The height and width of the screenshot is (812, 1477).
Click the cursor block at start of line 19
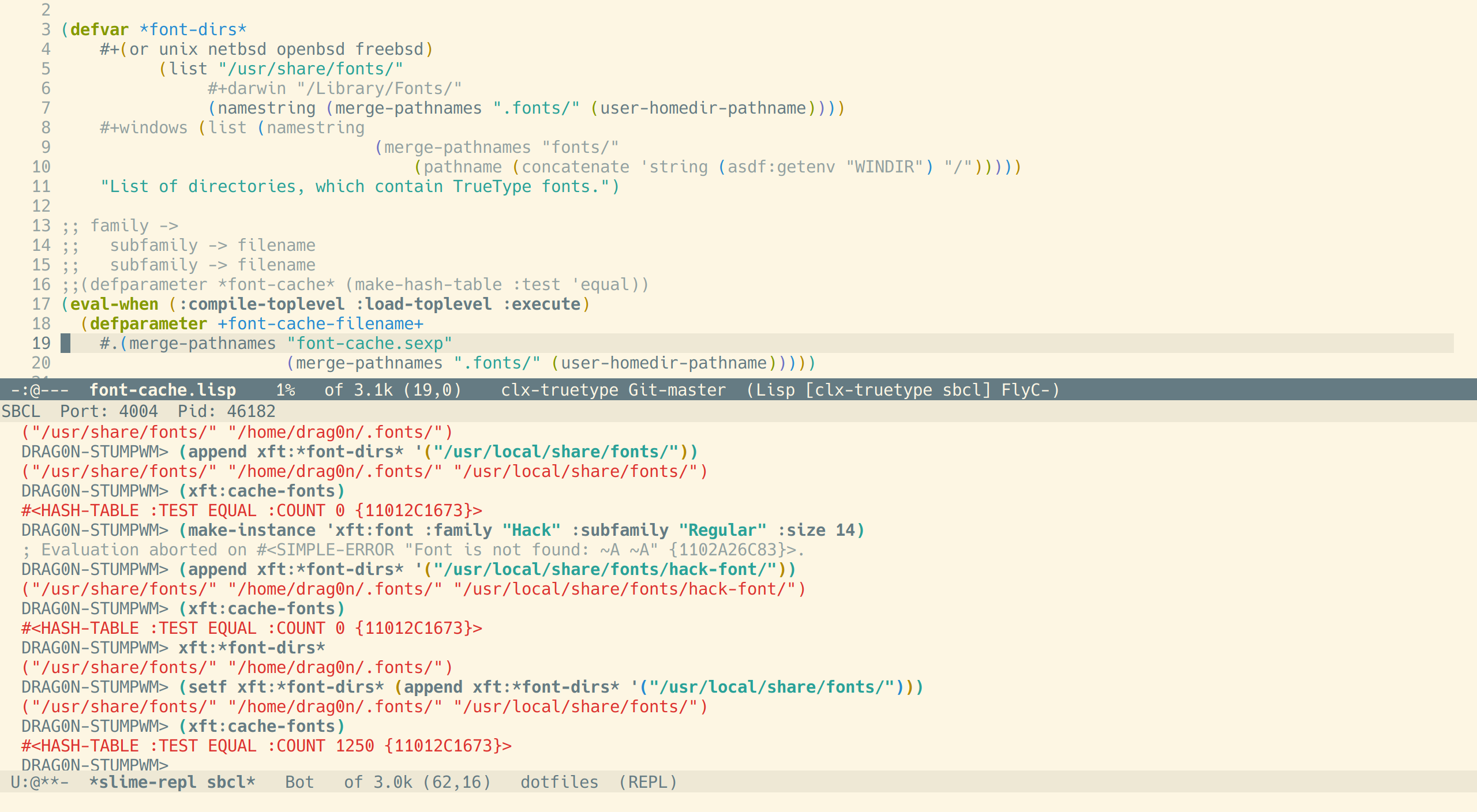click(x=66, y=343)
